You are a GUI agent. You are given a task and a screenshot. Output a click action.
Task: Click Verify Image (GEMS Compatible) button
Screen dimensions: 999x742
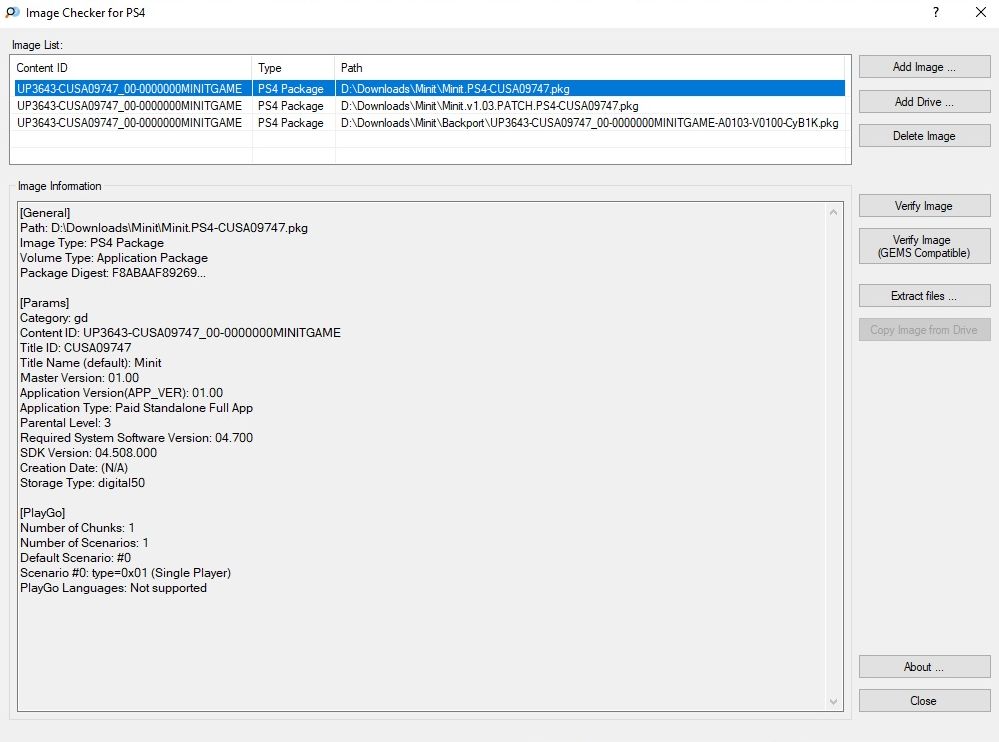(924, 246)
